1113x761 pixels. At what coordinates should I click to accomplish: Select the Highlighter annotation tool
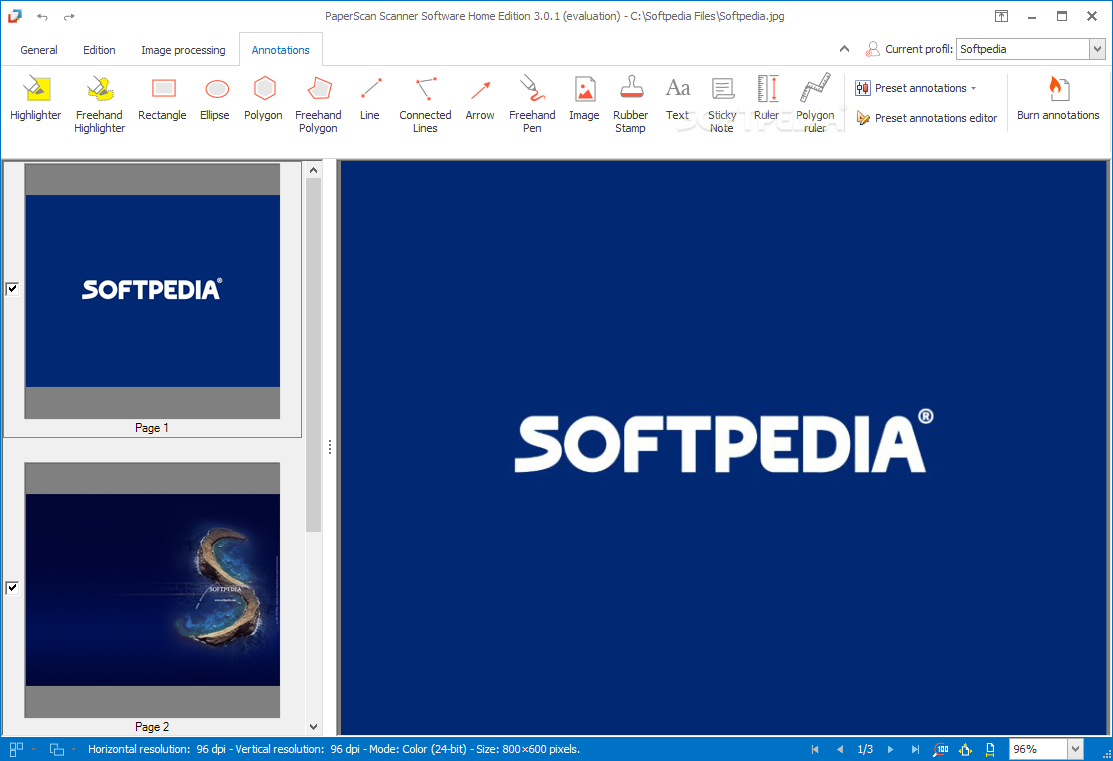(x=35, y=99)
